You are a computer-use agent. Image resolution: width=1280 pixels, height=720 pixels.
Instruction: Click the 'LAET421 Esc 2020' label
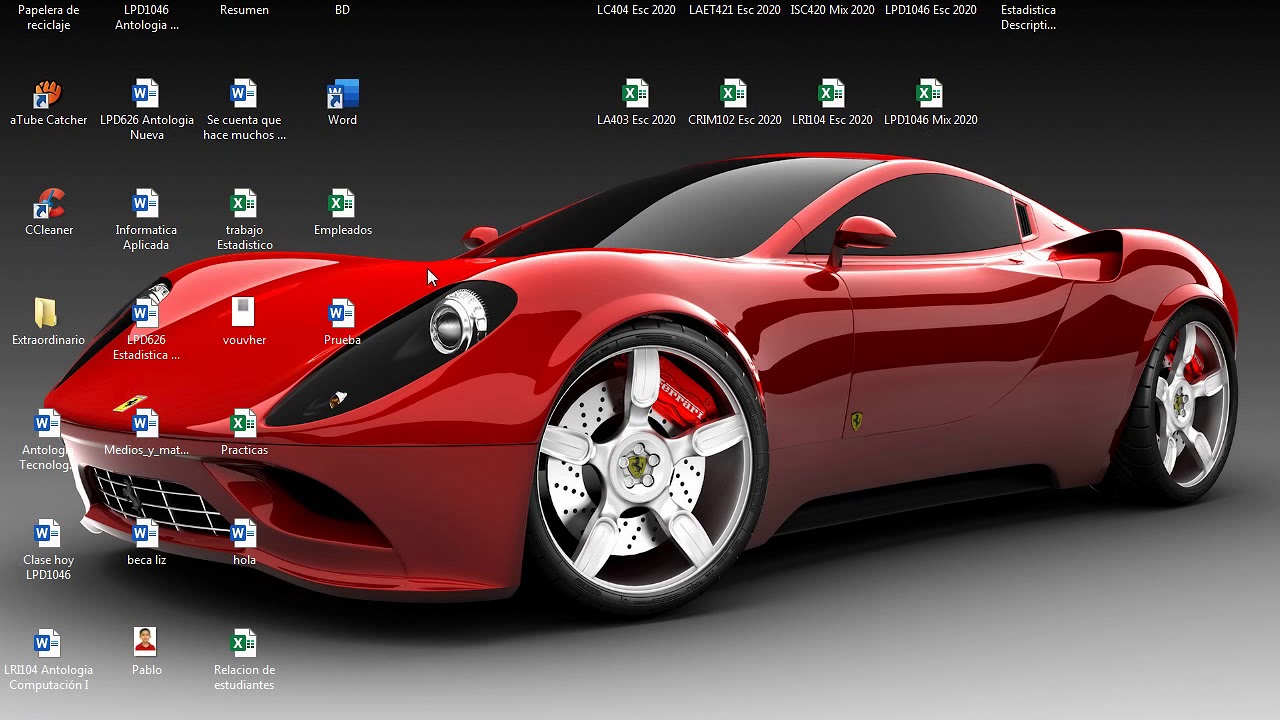coord(735,10)
